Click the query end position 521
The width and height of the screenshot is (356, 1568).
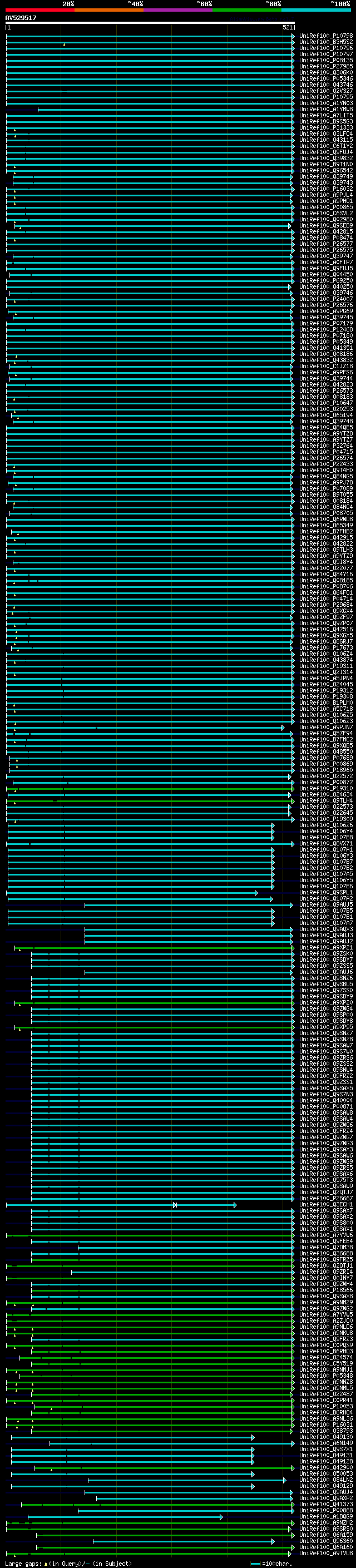point(287,27)
